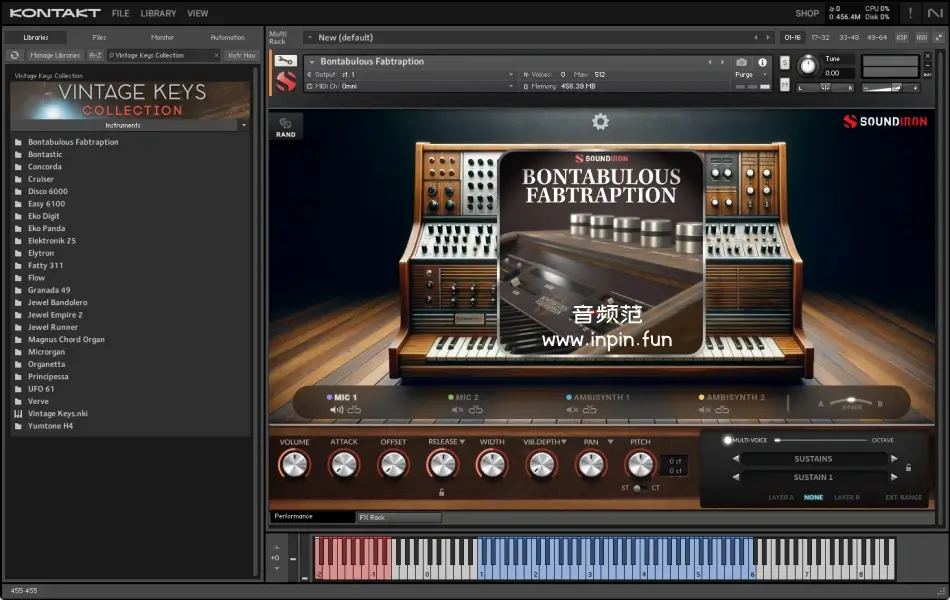Open the SHOP link
This screenshot has width=950, height=600.
[806, 13]
